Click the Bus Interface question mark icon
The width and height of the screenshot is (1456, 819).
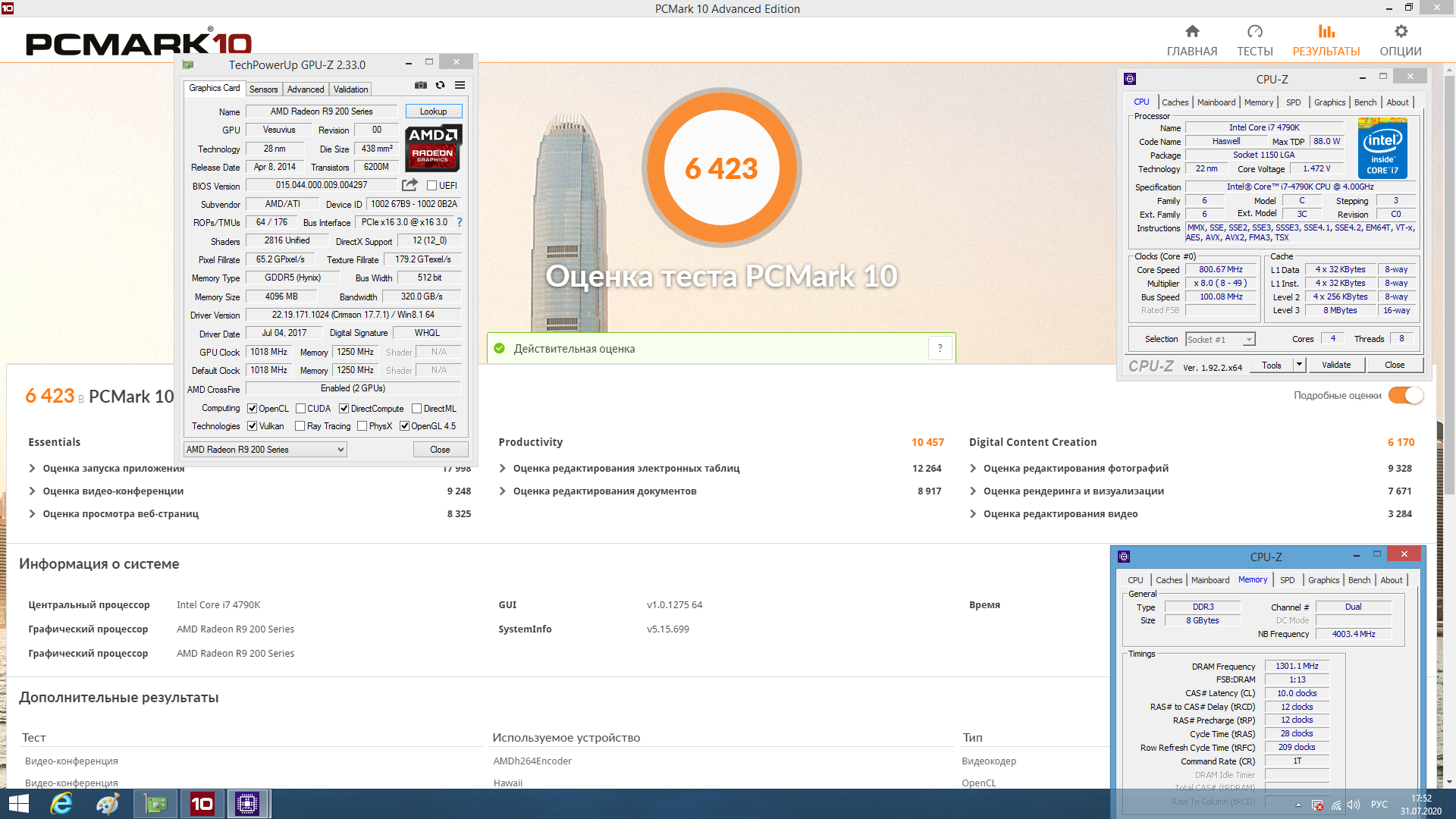point(459,222)
